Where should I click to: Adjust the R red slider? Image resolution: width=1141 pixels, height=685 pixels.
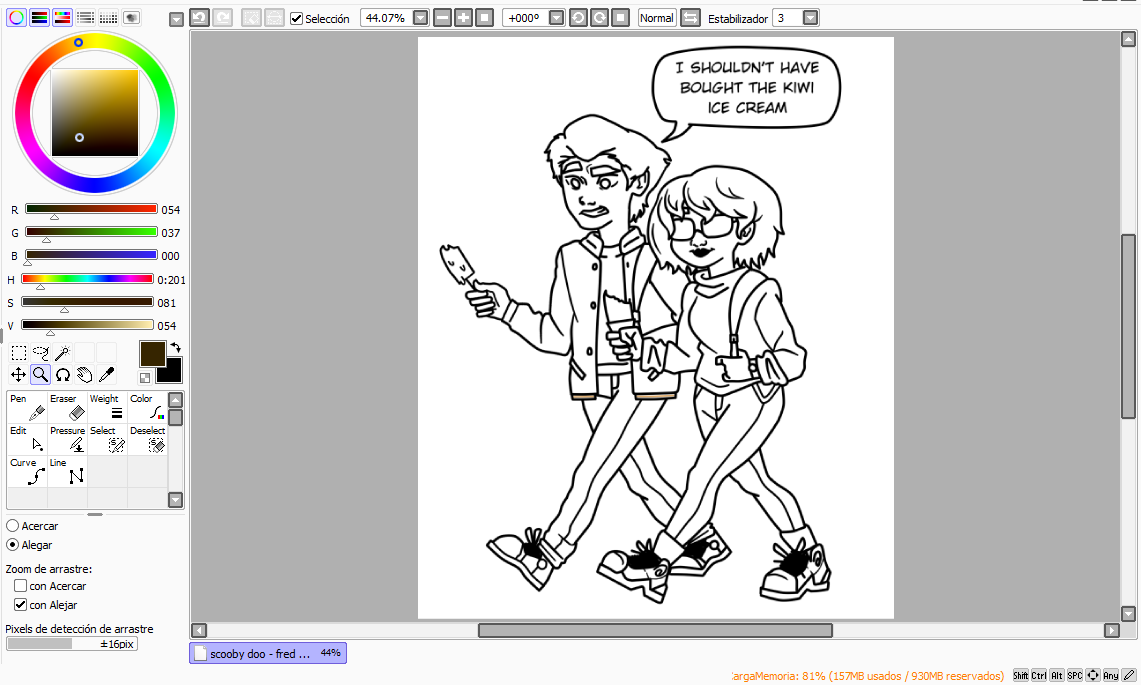coord(91,209)
